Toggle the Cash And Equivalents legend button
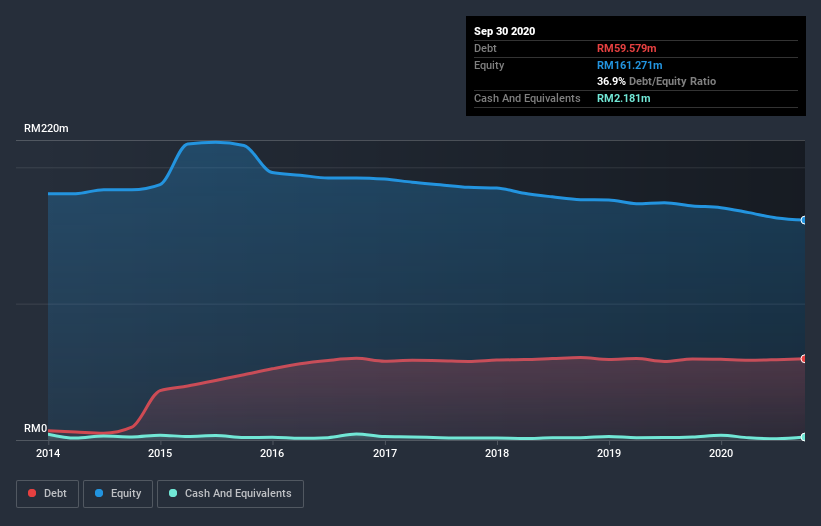This screenshot has height=526, width=821. [x=230, y=494]
